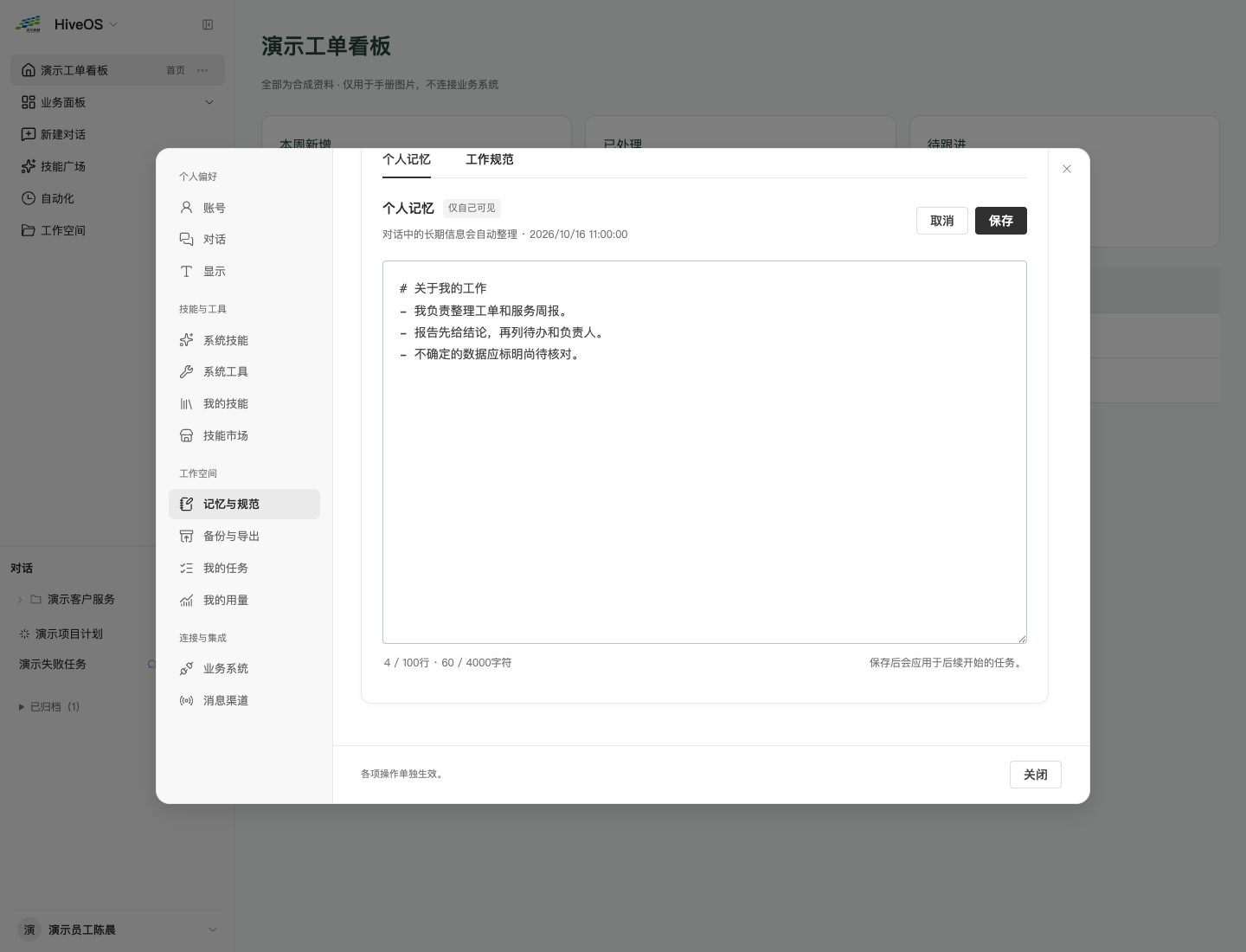Image resolution: width=1246 pixels, height=952 pixels.
Task: Expand the 已归档 (1) section
Action: (x=49, y=707)
